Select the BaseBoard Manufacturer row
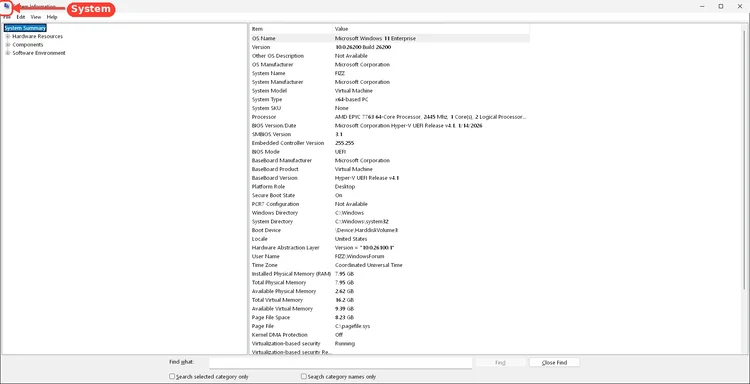 pyautogui.click(x=390, y=160)
